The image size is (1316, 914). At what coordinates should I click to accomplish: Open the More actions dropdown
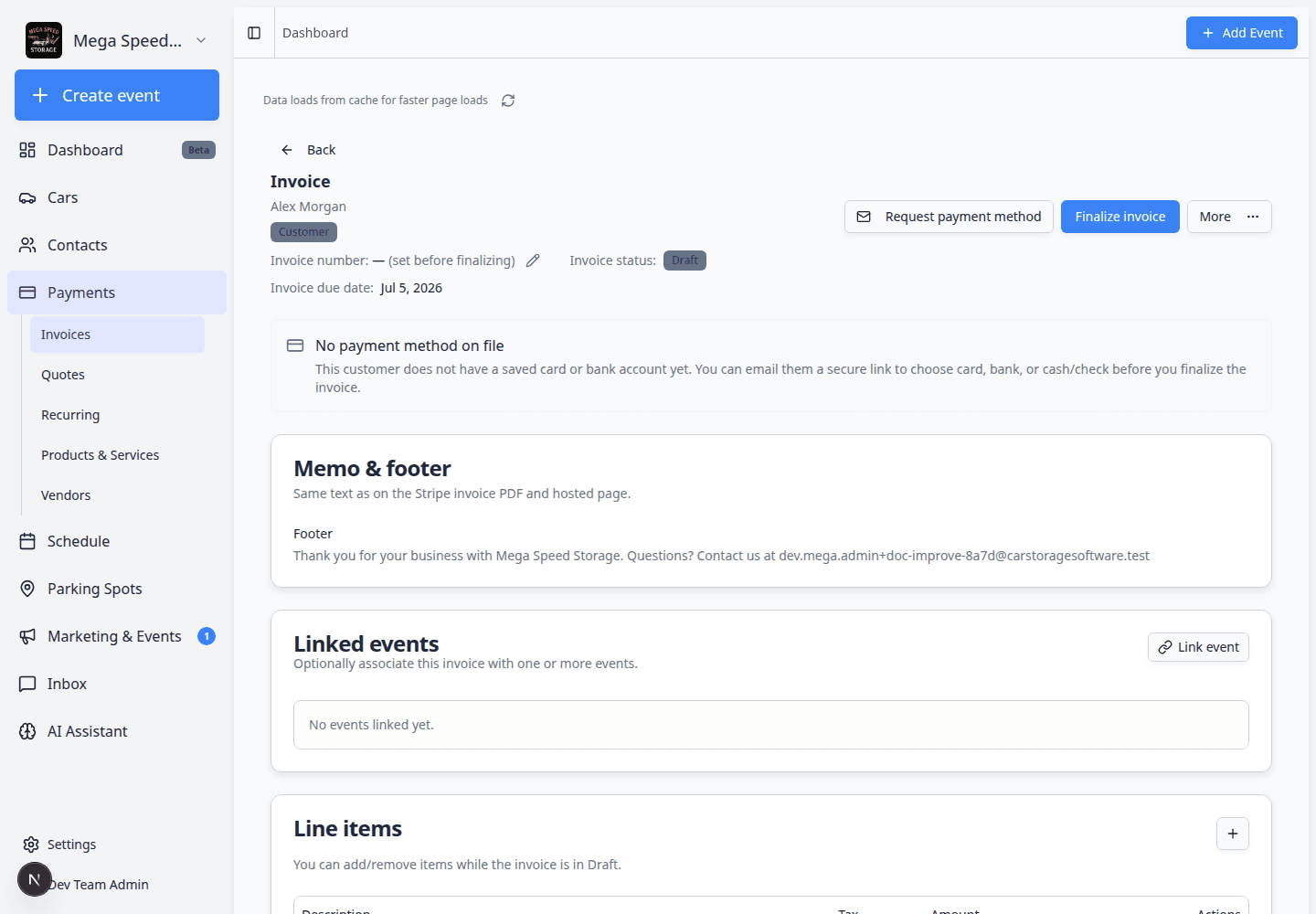(1229, 217)
